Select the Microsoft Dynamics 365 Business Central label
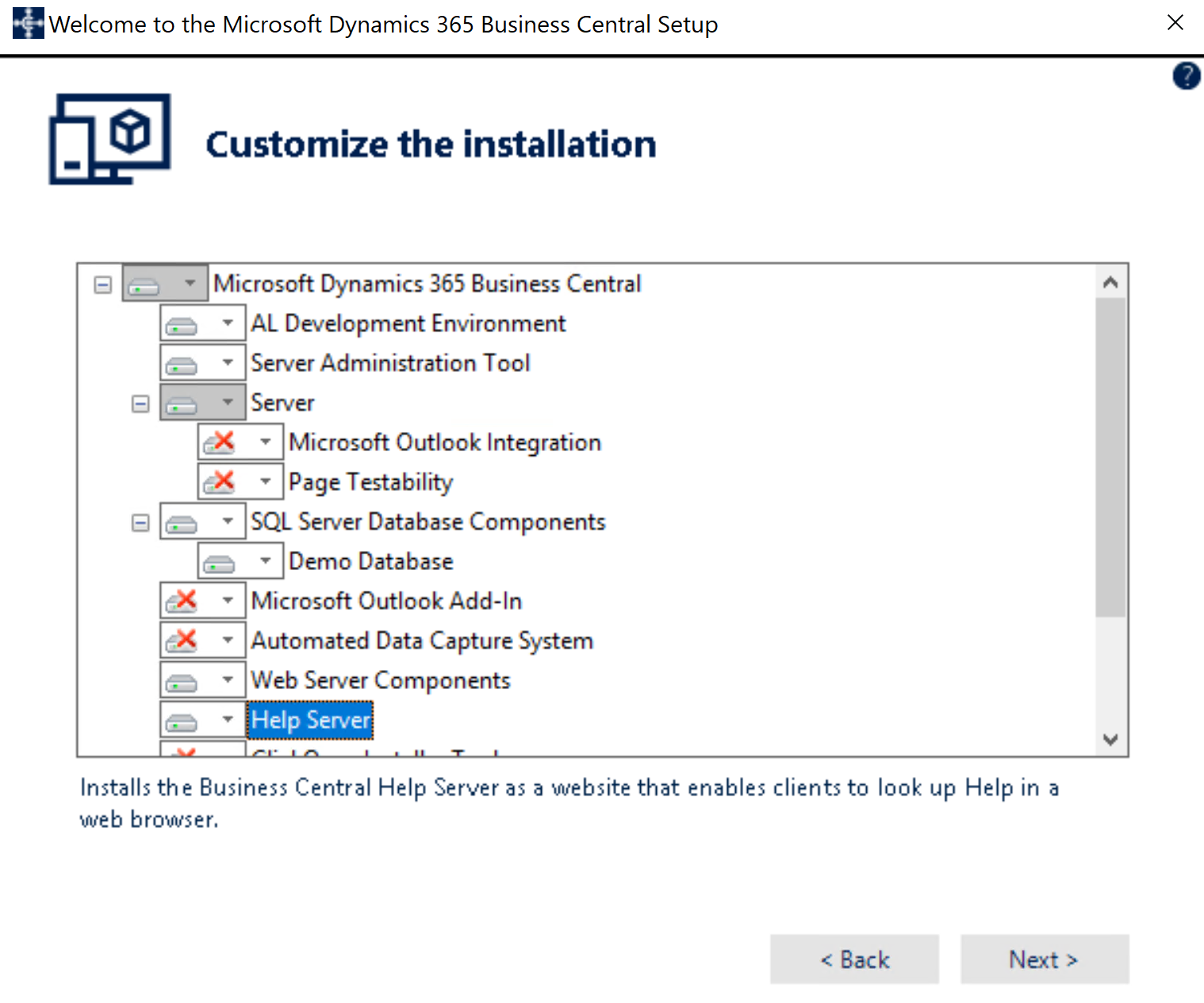Screen dimensions: 1204x1003 tap(427, 284)
